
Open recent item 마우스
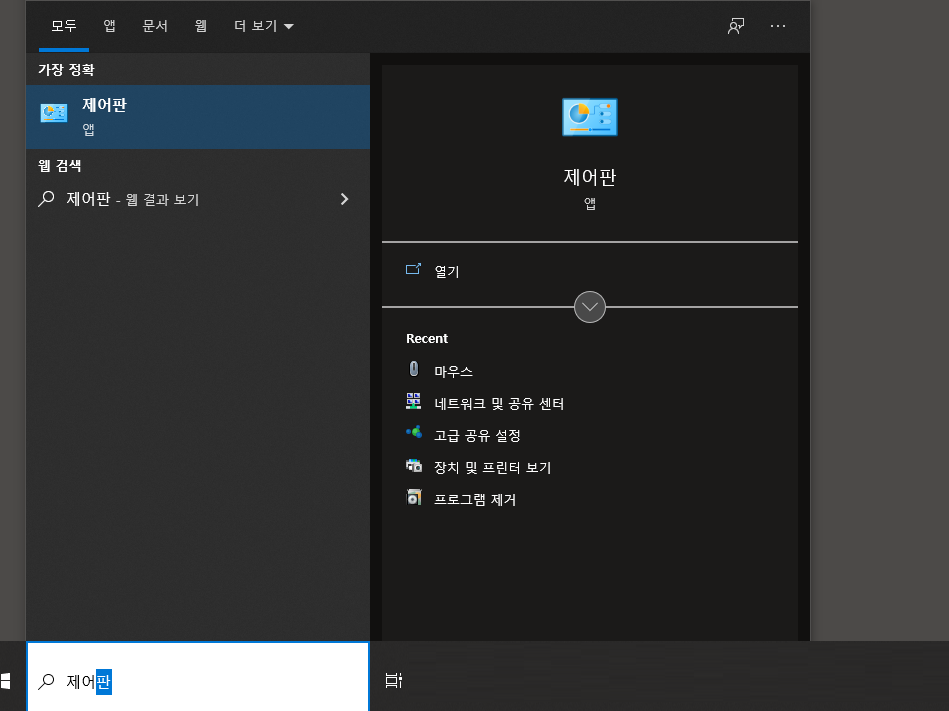pos(453,372)
